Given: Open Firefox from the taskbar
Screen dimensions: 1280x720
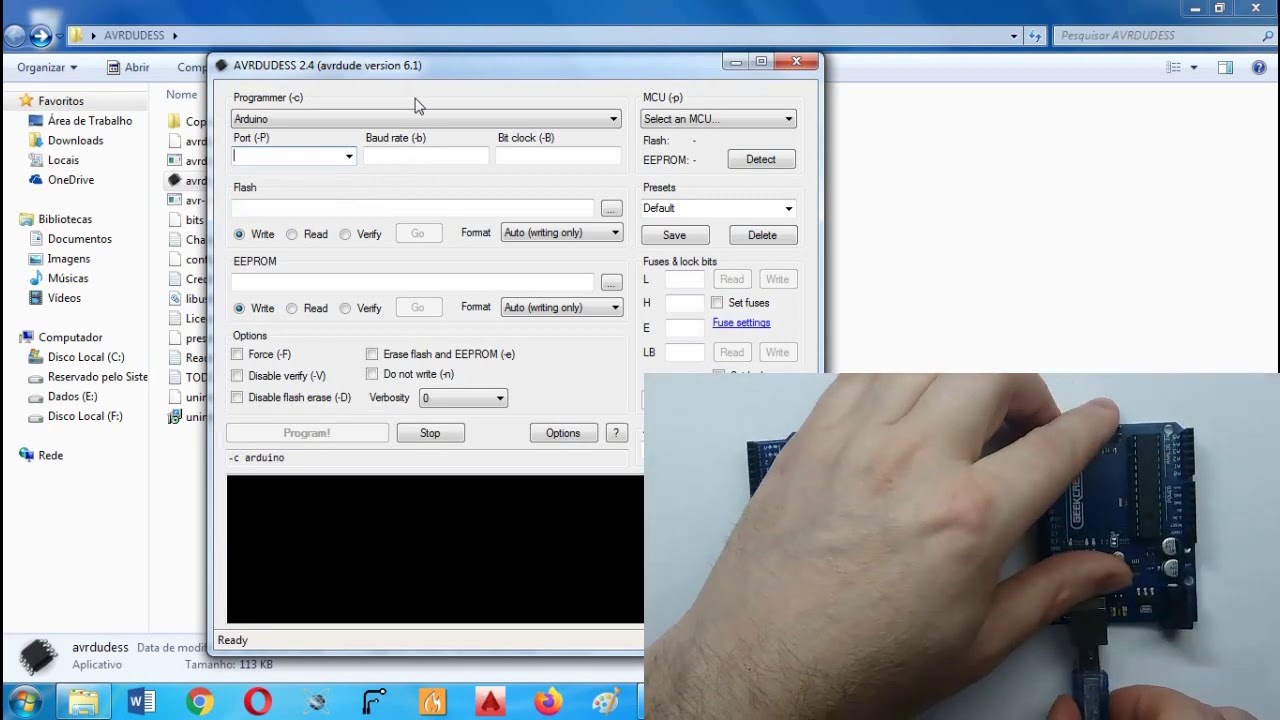Looking at the screenshot, I should (x=548, y=702).
